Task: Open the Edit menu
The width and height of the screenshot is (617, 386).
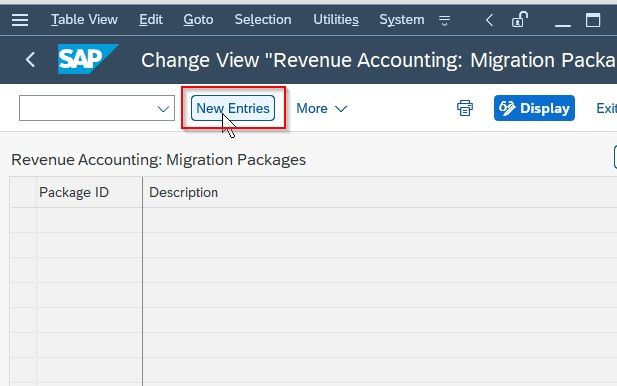Action: (151, 20)
